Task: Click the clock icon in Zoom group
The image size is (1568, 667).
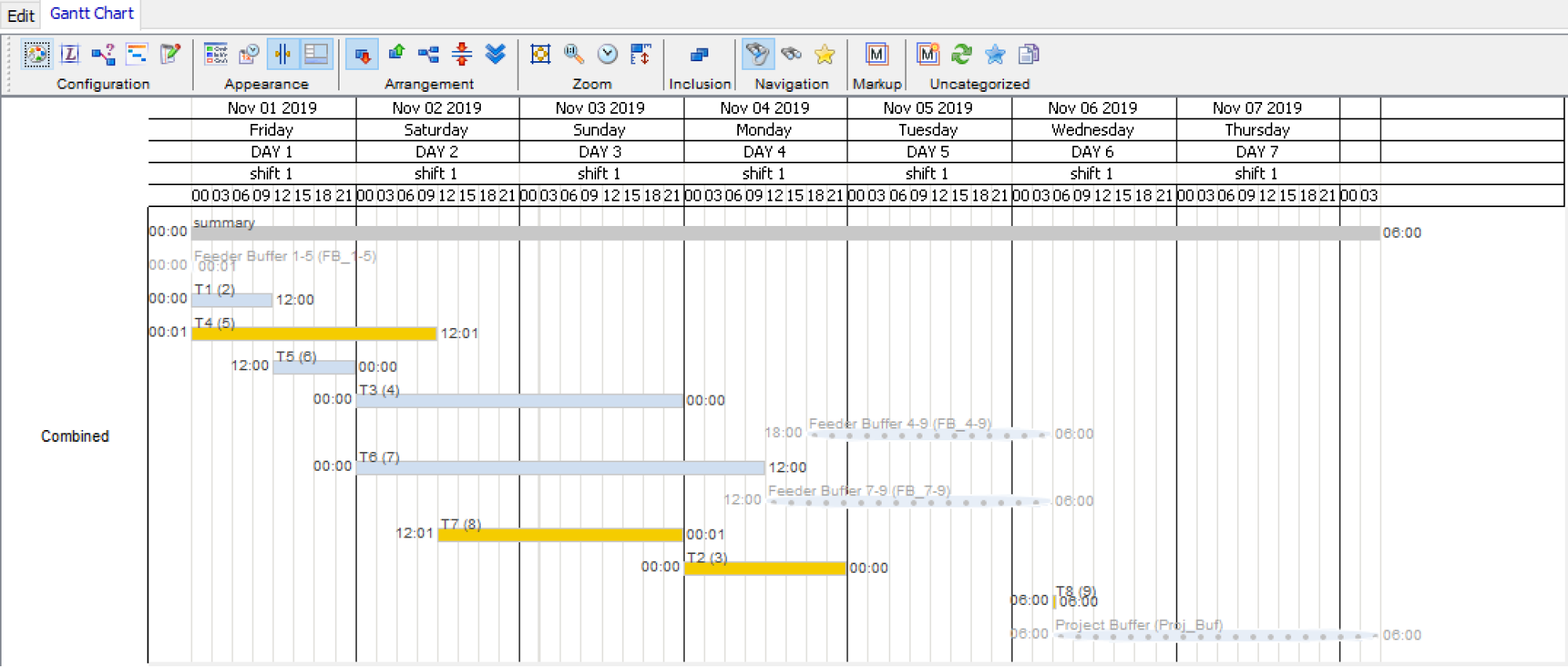Action: (x=607, y=54)
